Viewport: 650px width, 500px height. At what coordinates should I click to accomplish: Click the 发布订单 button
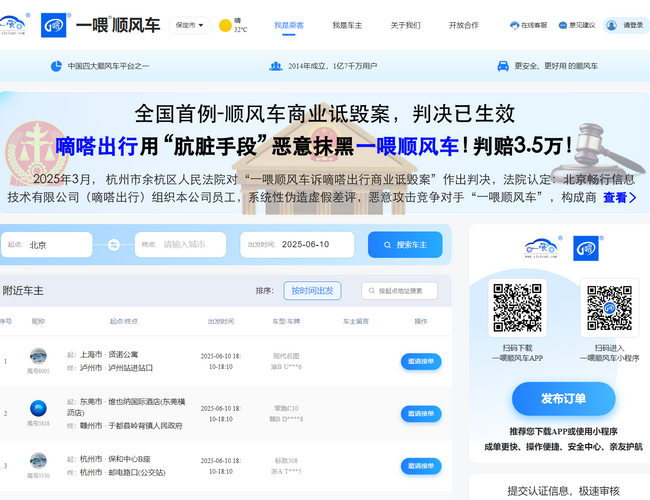tap(563, 399)
